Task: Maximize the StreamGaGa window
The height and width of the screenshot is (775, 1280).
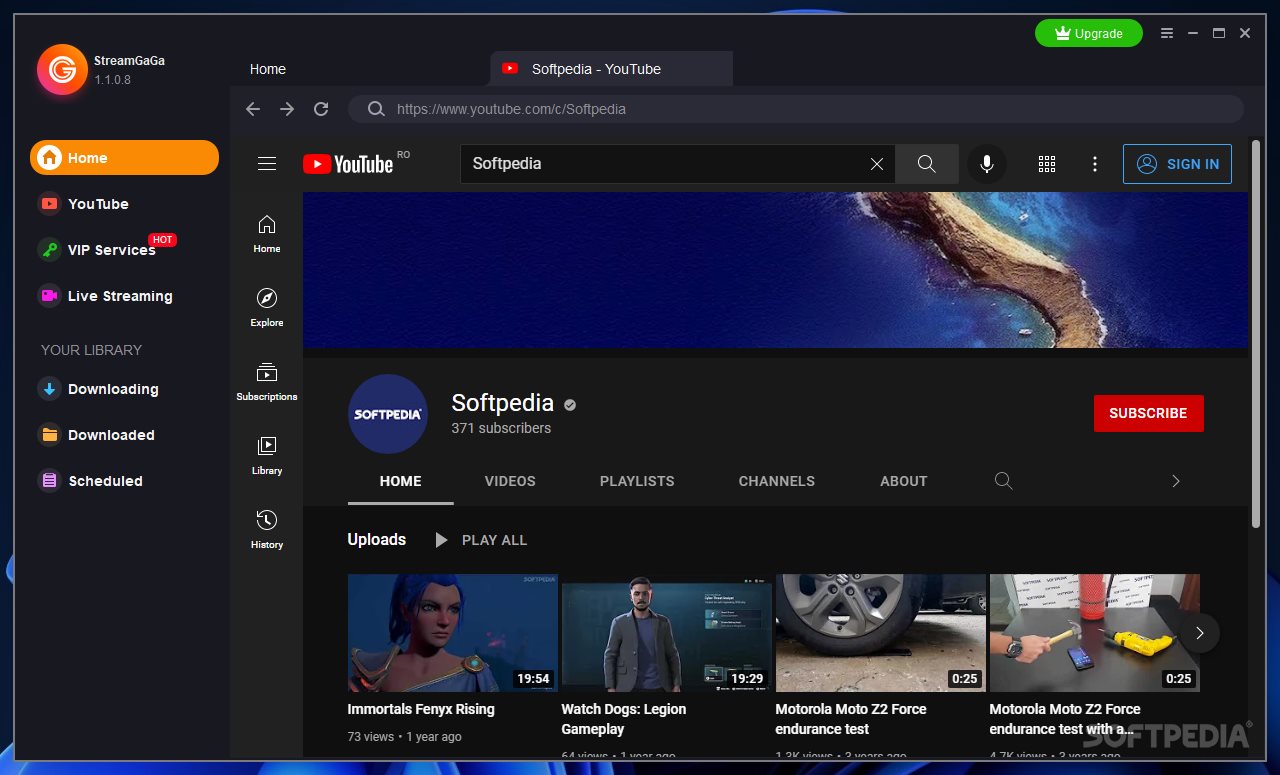Action: tap(1219, 33)
